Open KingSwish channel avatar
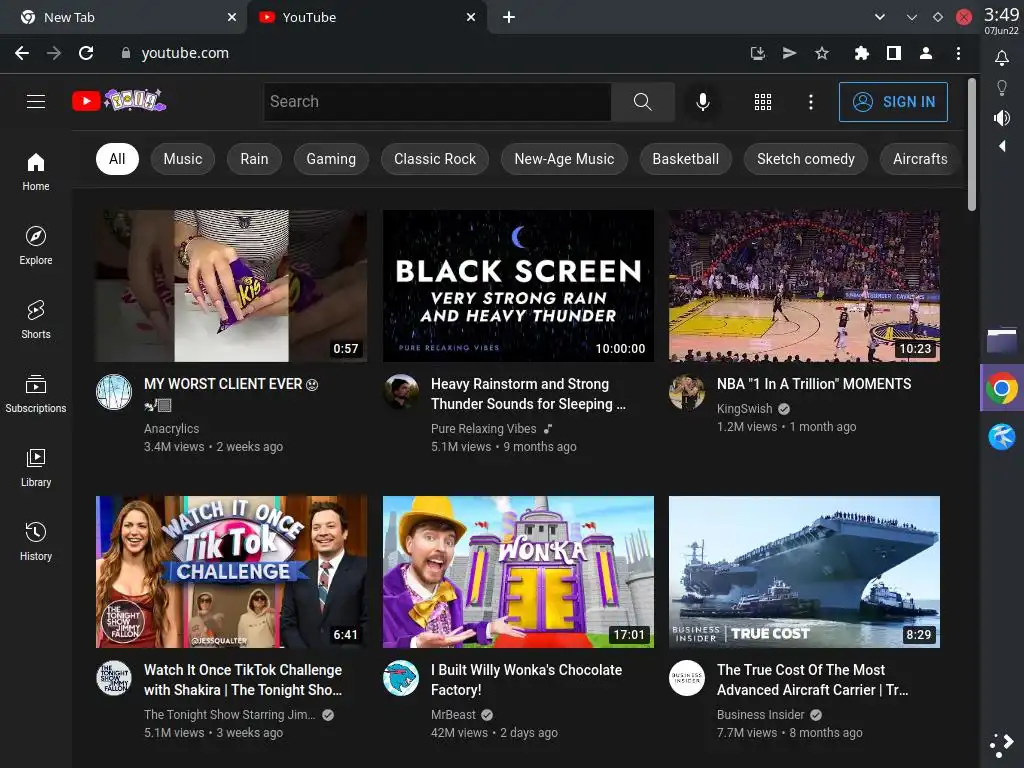The width and height of the screenshot is (1024, 768). coord(687,392)
